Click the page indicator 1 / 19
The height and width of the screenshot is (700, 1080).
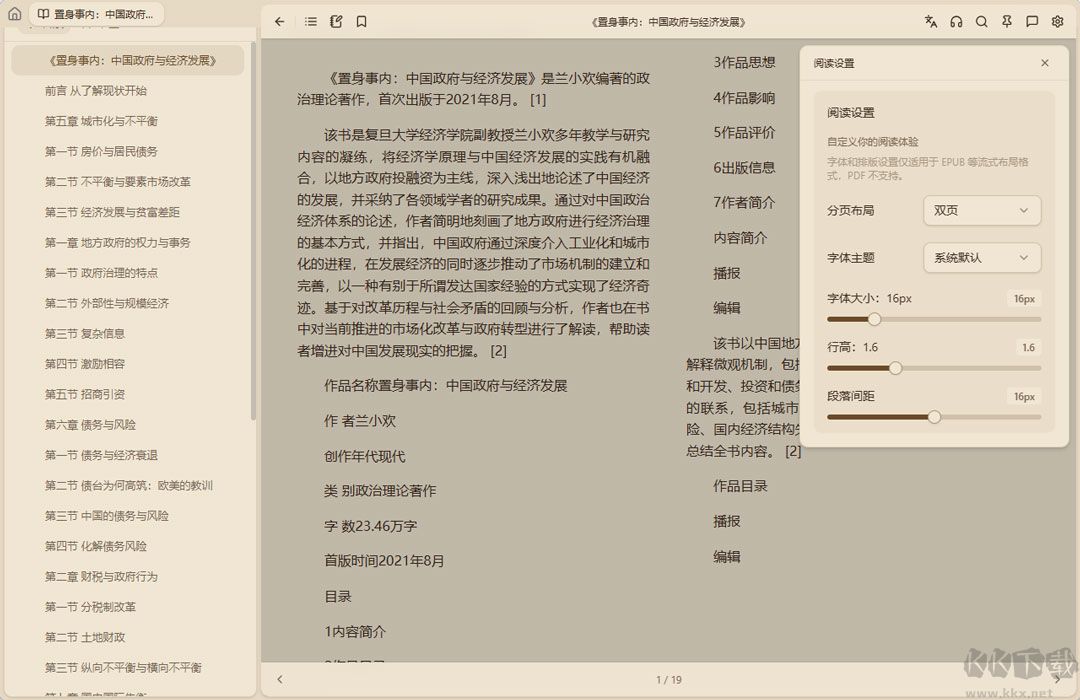point(669,679)
